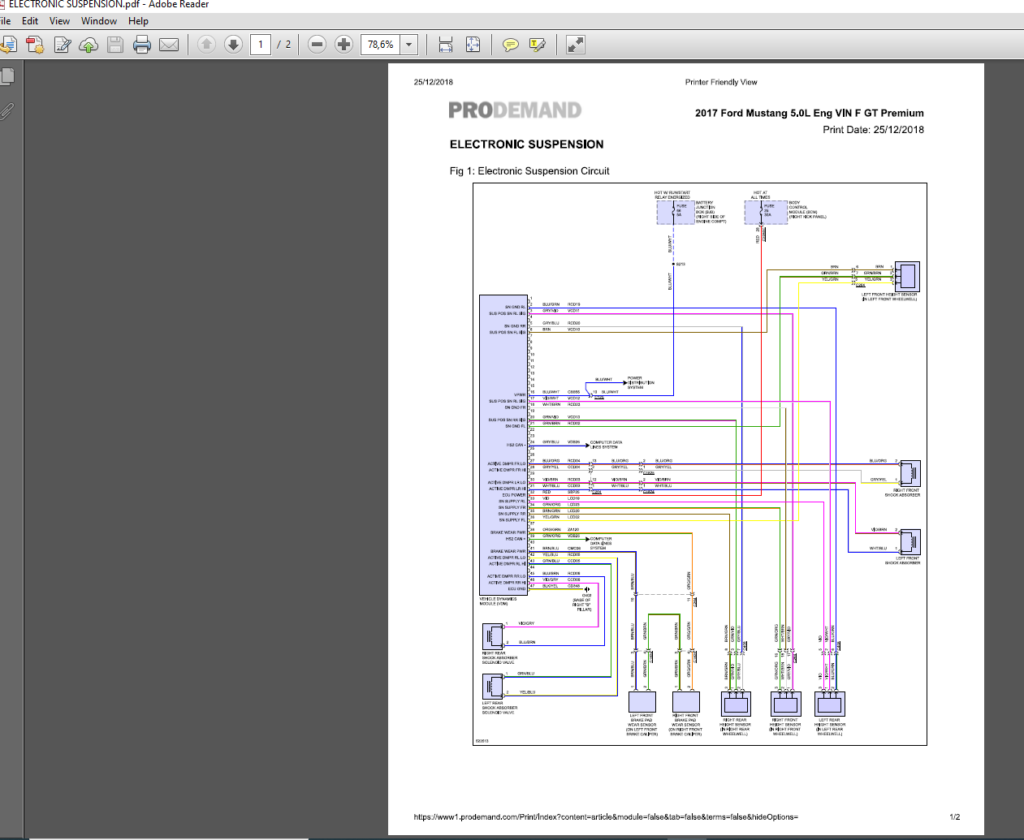Open the Sign document tool
Screen dimensions: 1024x840
62,44
